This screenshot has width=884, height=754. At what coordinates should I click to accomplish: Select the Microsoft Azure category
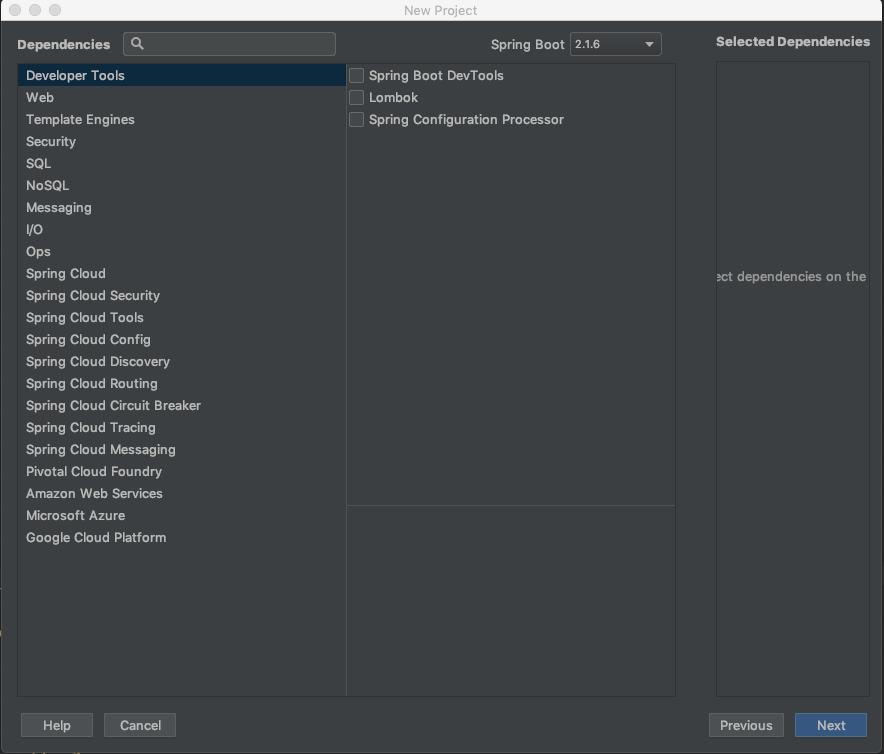tap(182, 515)
